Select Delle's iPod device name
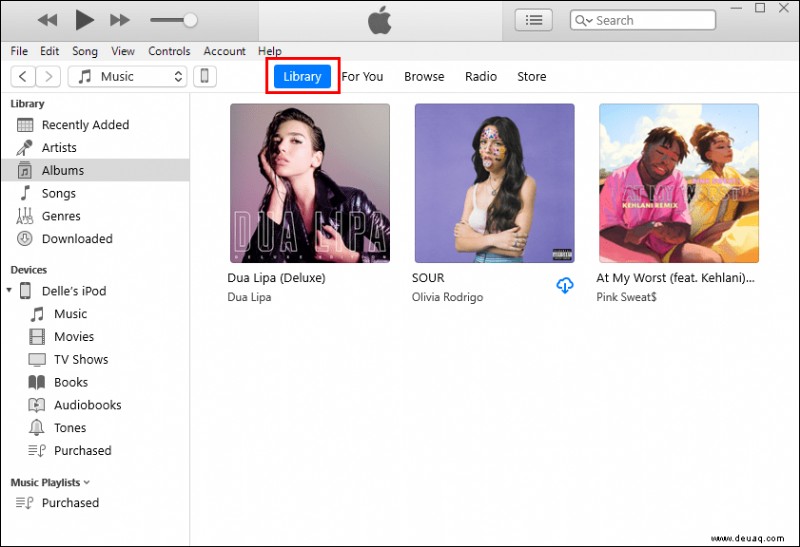Image resolution: width=800 pixels, height=547 pixels. (74, 291)
